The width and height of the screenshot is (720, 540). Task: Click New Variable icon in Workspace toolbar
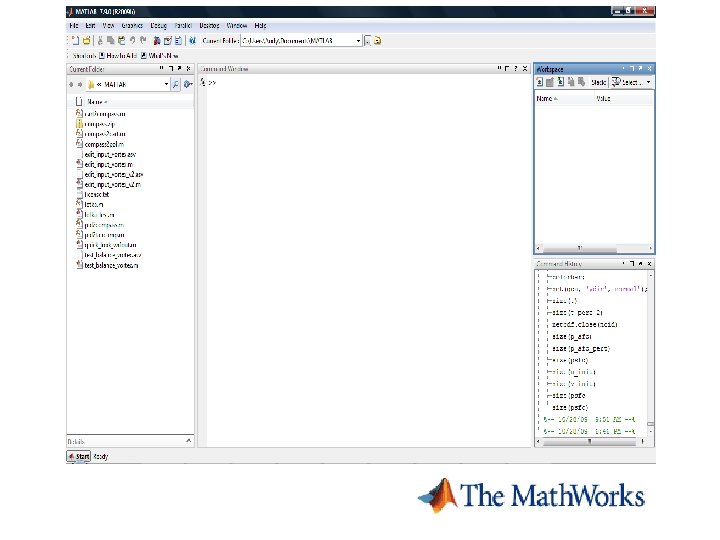coord(540,82)
